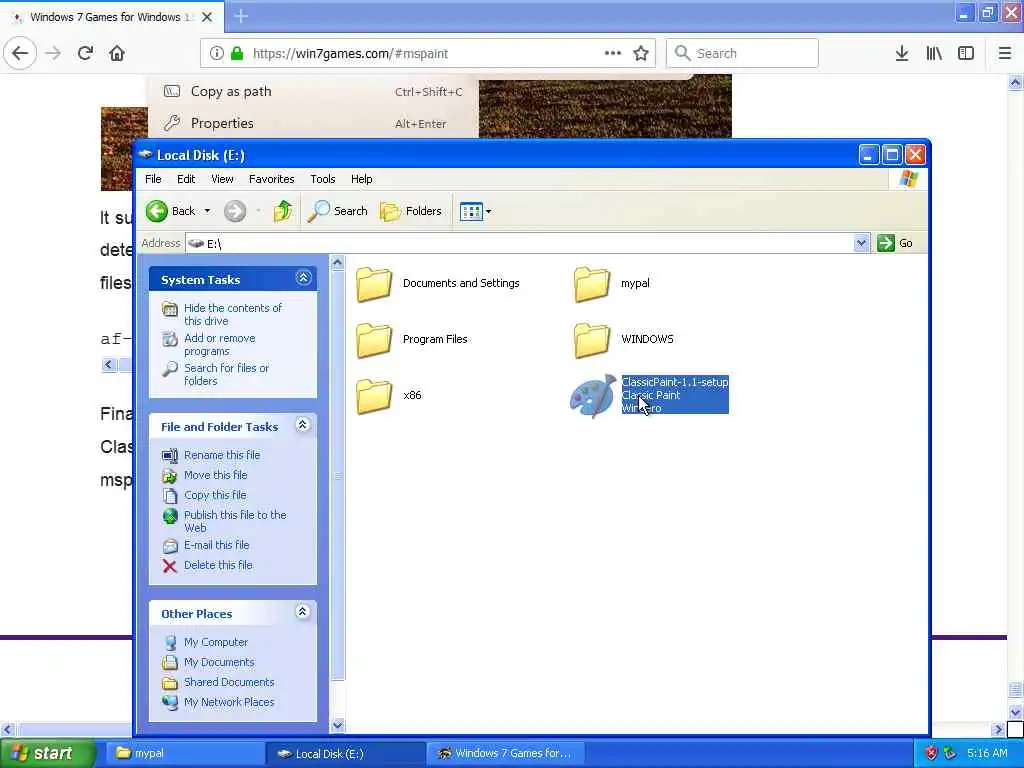Open the Back history dropdown arrow
The width and height of the screenshot is (1024, 768).
207,211
